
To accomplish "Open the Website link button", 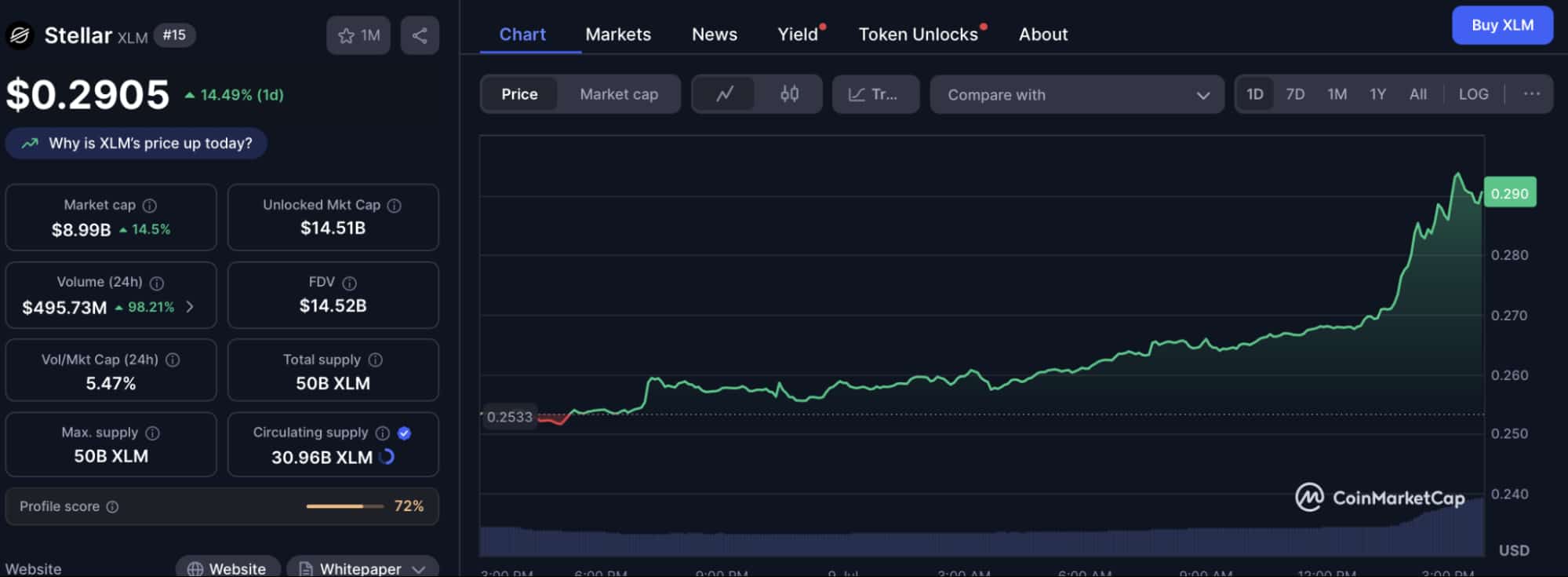I will pyautogui.click(x=227, y=568).
